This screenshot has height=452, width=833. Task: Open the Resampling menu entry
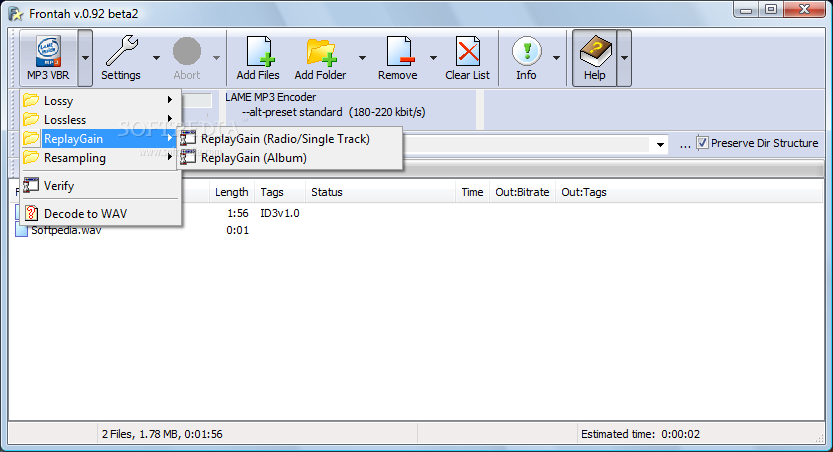coord(100,158)
